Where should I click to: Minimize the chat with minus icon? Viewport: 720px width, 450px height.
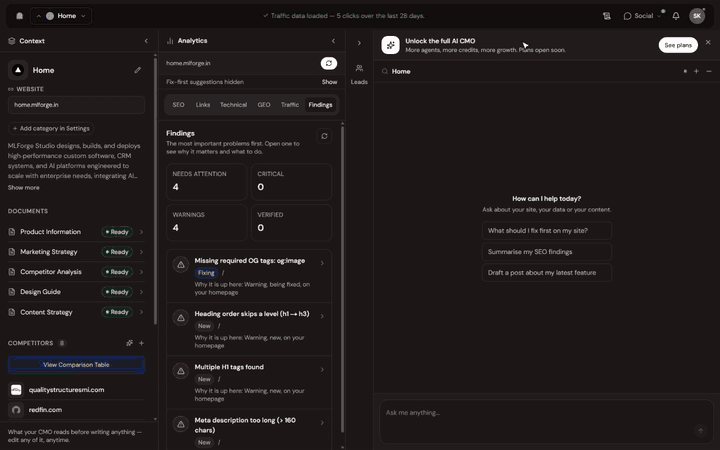pos(709,71)
